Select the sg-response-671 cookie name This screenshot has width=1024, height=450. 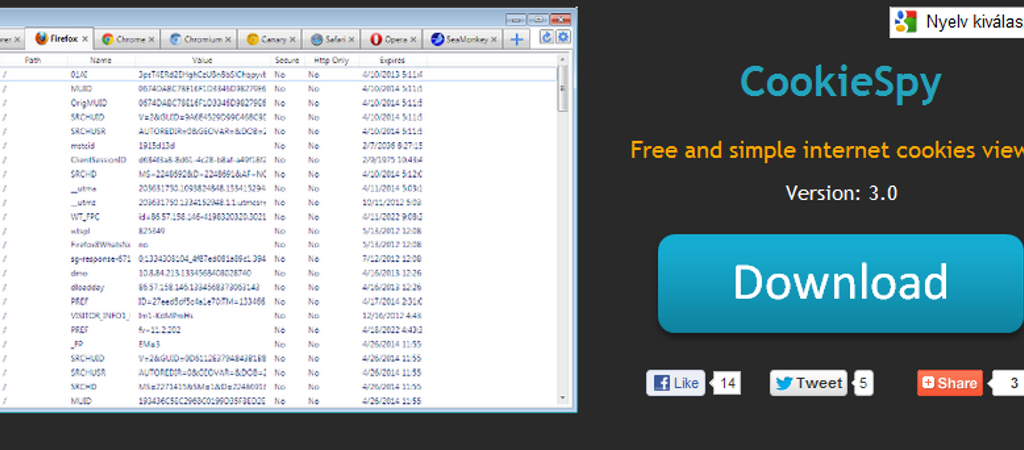pos(101,259)
